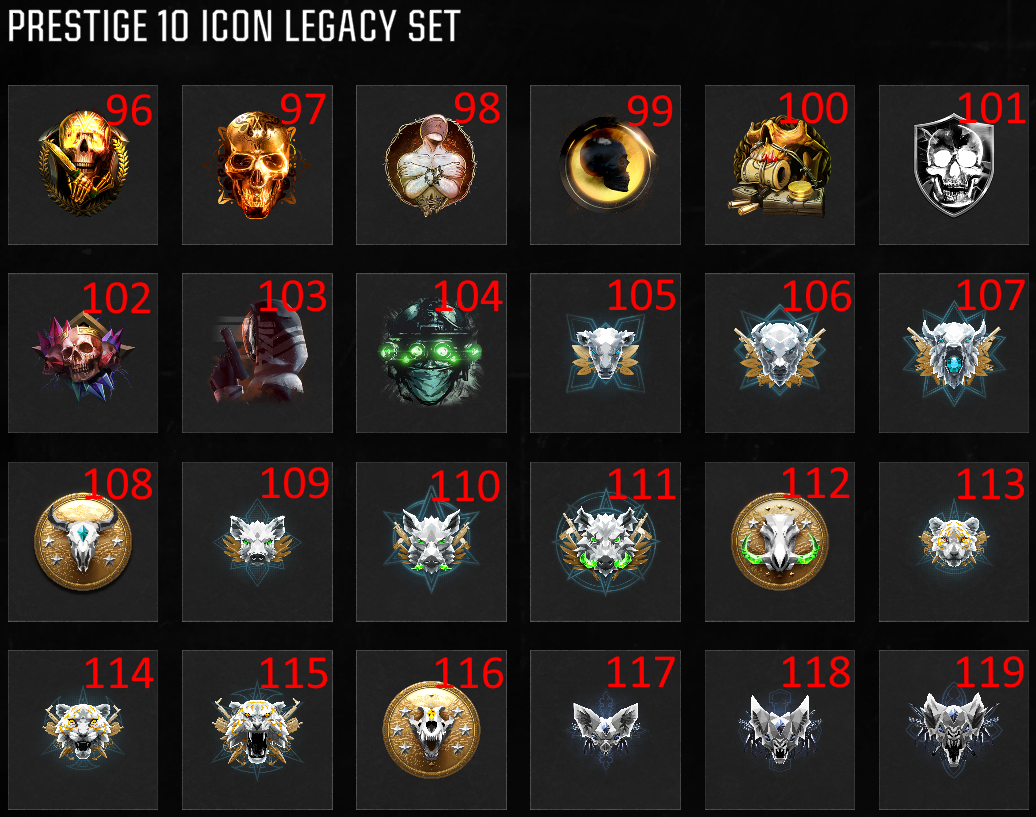
Task: Choose the crystal crowned skull icon 102
Action: tap(83, 353)
